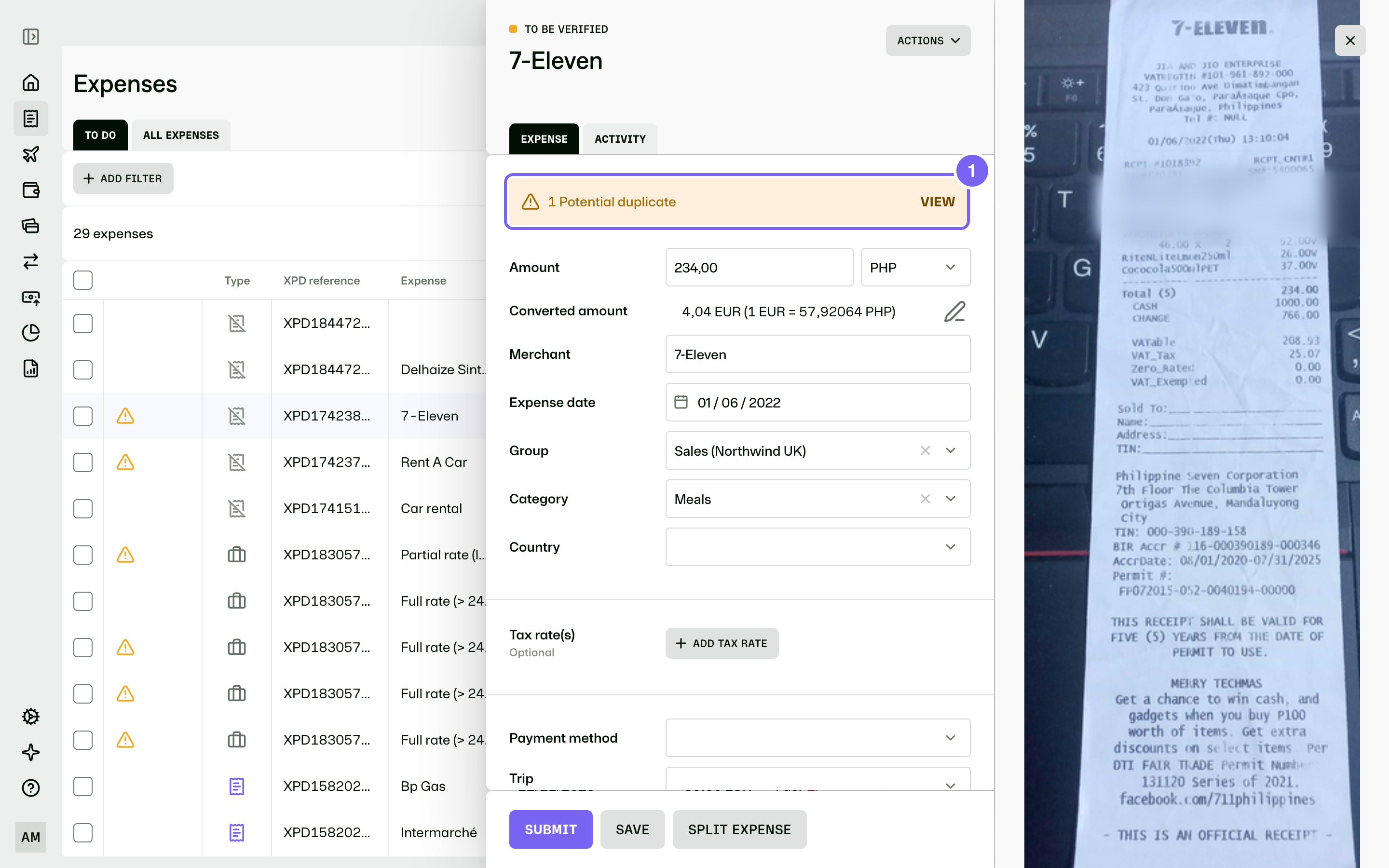Open the wallet icon in sidebar
The height and width of the screenshot is (868, 1389).
31,190
